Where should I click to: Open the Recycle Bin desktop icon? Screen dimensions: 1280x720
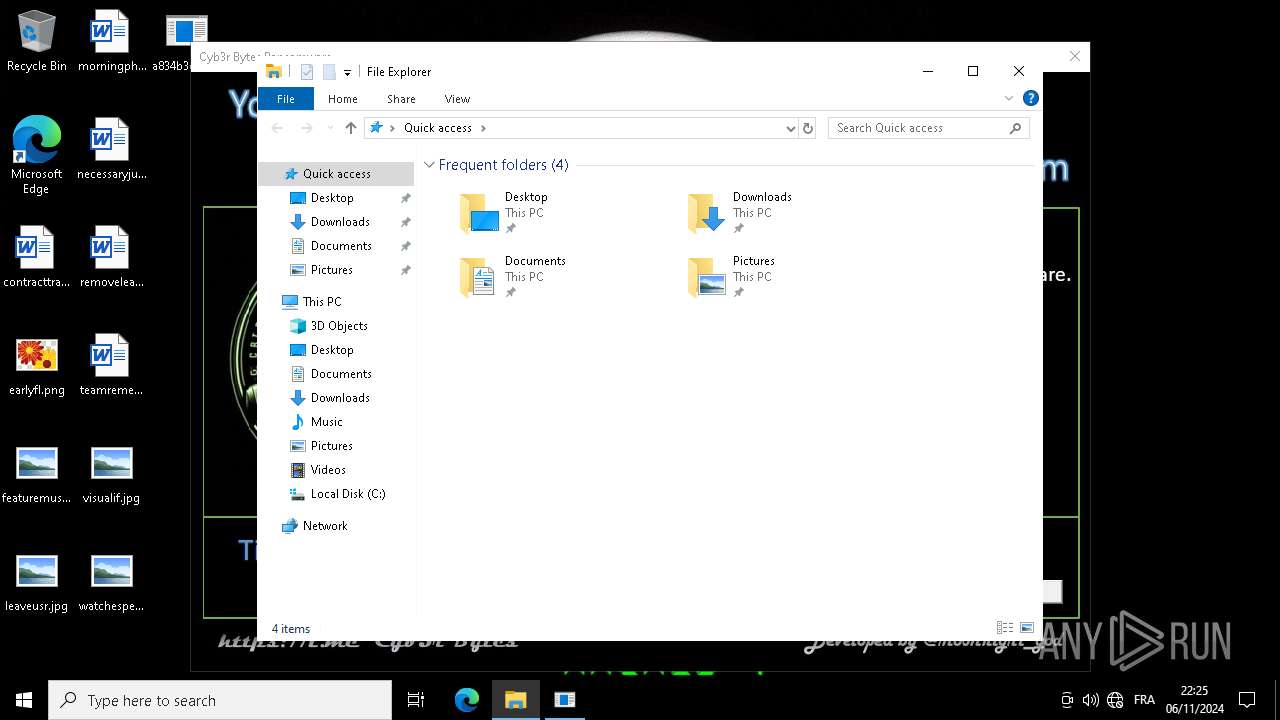tap(37, 41)
